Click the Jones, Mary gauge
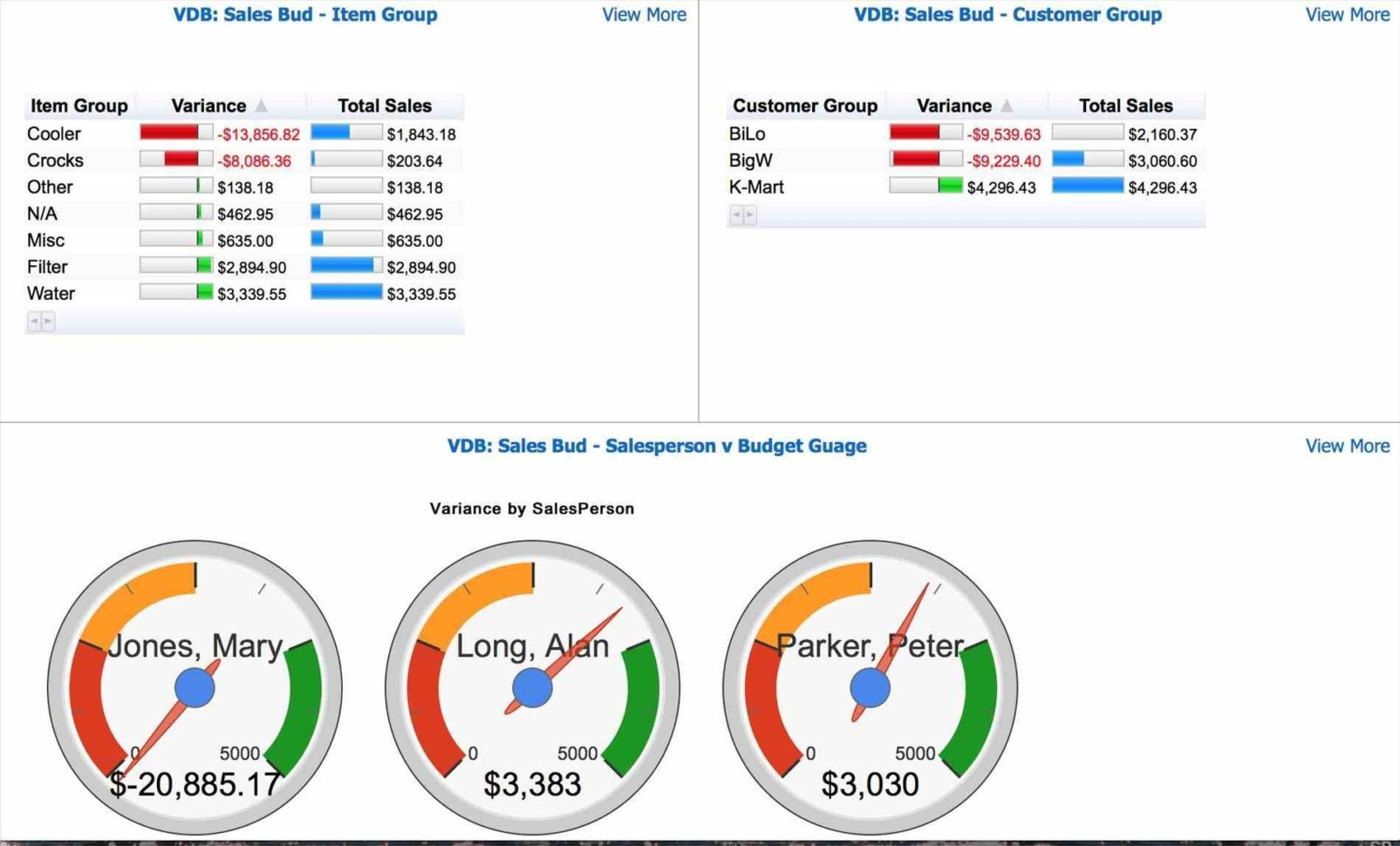This screenshot has width=1400, height=846. tap(195, 687)
